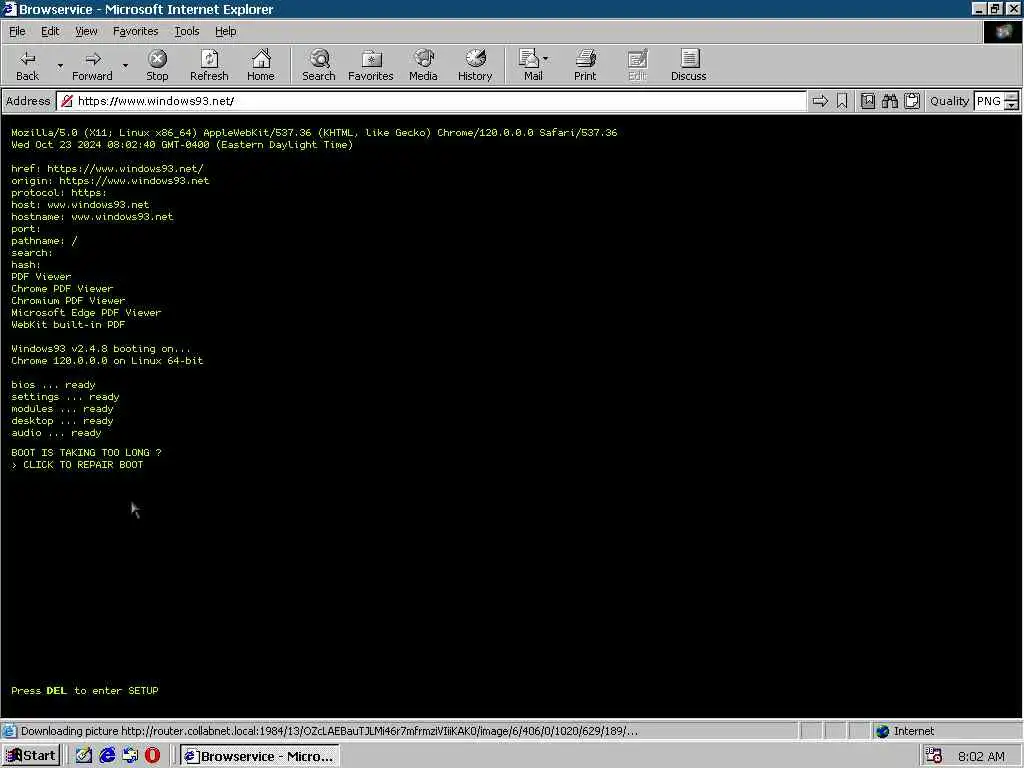Click the Internet zone globe in the status bar
The height and width of the screenshot is (768, 1024).
(x=883, y=731)
